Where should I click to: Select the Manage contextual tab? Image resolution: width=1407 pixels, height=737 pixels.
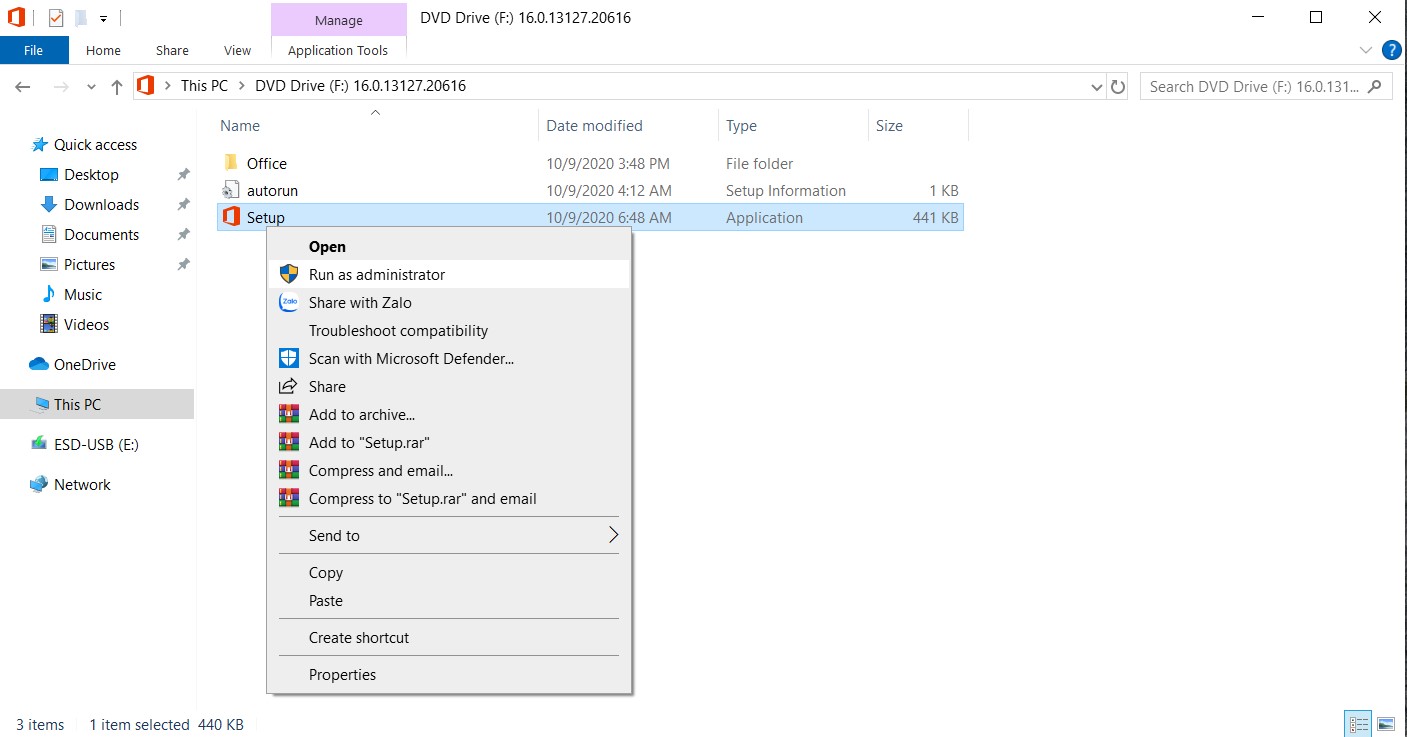tap(339, 20)
